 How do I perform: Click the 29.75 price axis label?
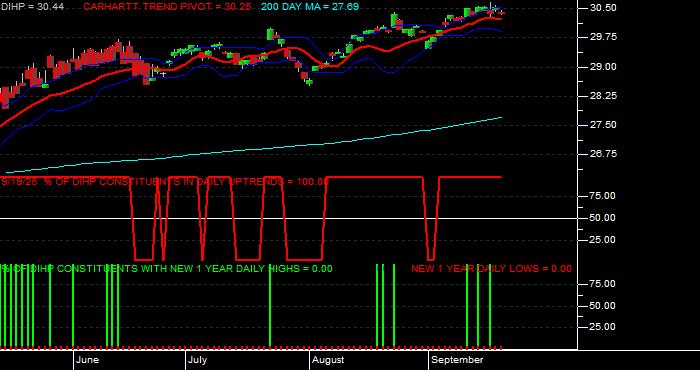pos(604,37)
